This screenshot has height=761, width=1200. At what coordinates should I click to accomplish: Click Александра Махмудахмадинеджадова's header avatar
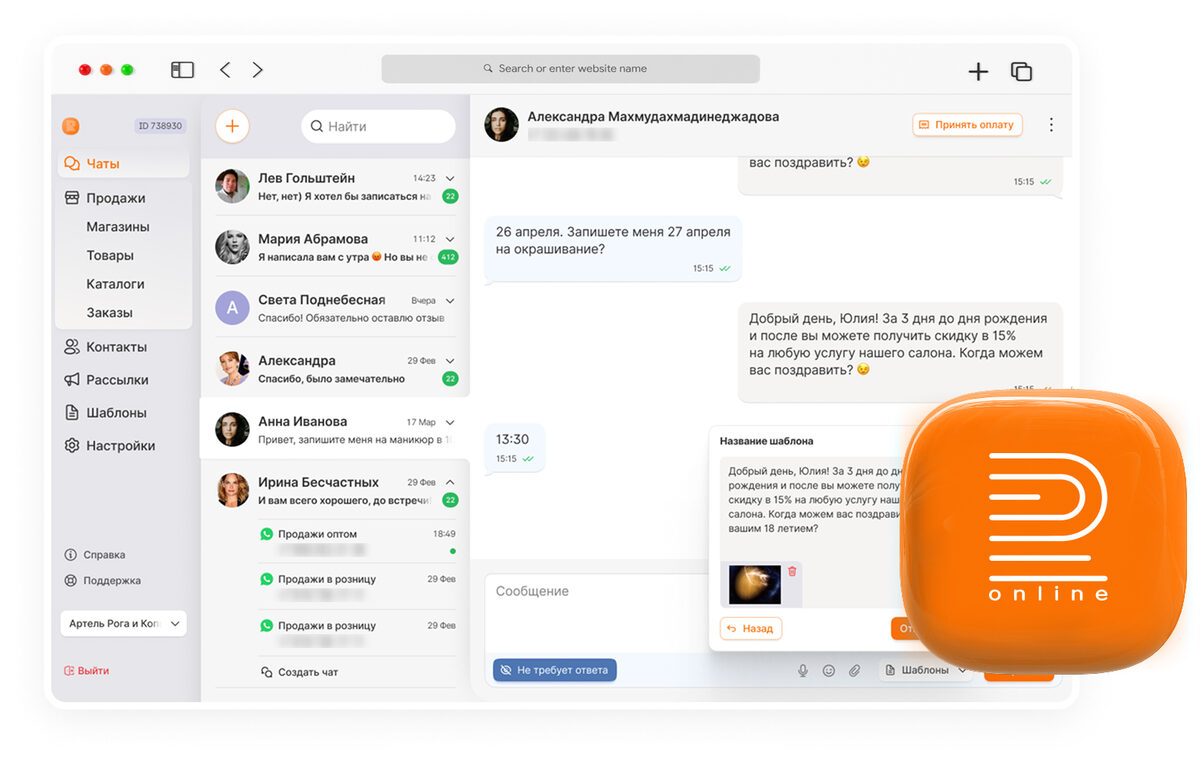click(501, 125)
